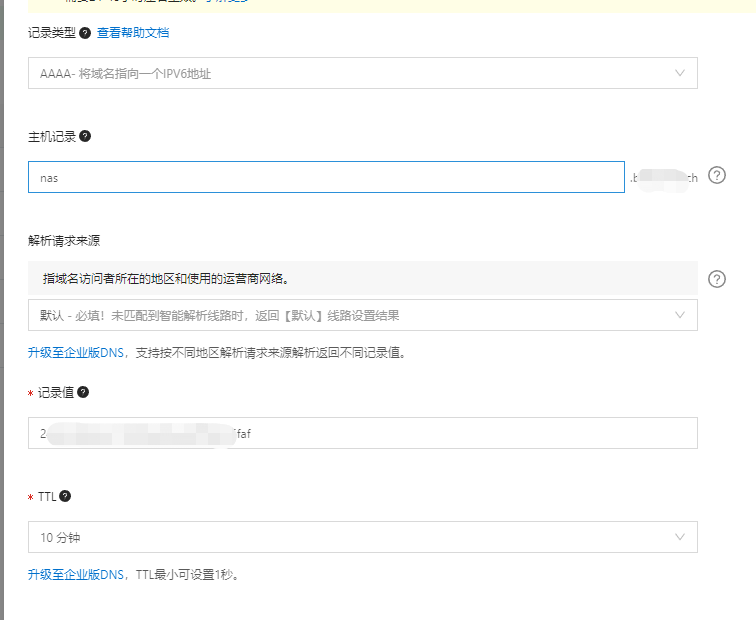Viewport: 756px width, 620px height.
Task: Click the chevron arrow in 记录类型 selector
Action: [680, 73]
